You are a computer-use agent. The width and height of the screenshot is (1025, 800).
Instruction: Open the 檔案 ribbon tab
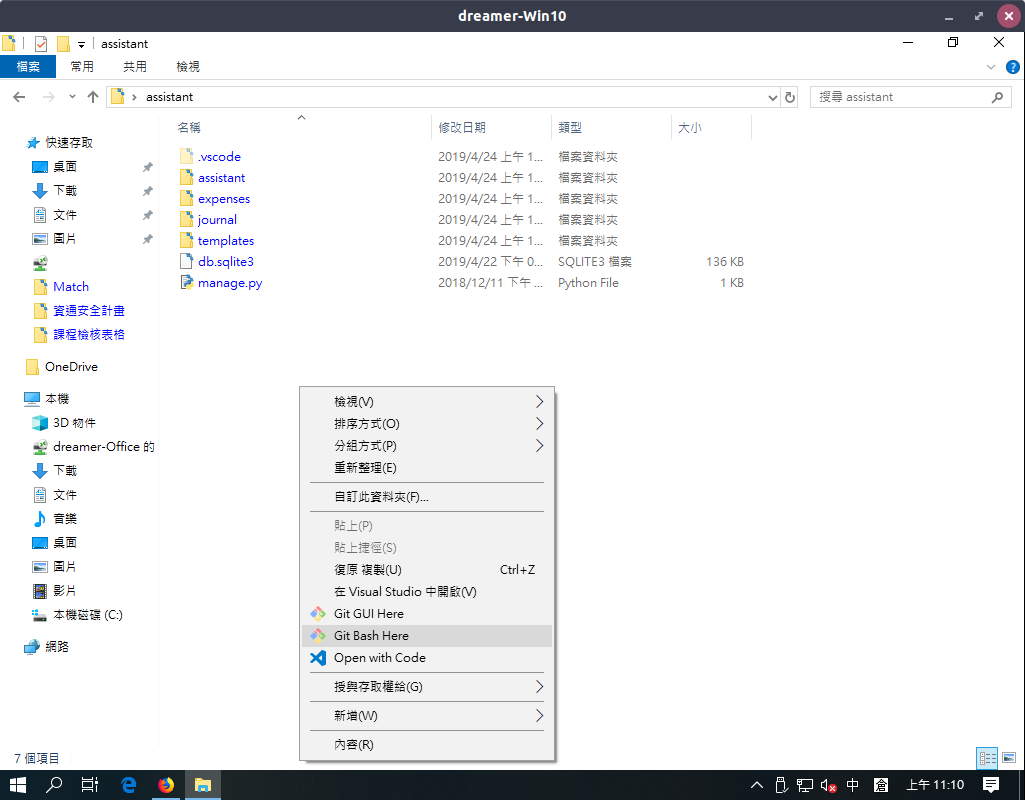point(28,67)
